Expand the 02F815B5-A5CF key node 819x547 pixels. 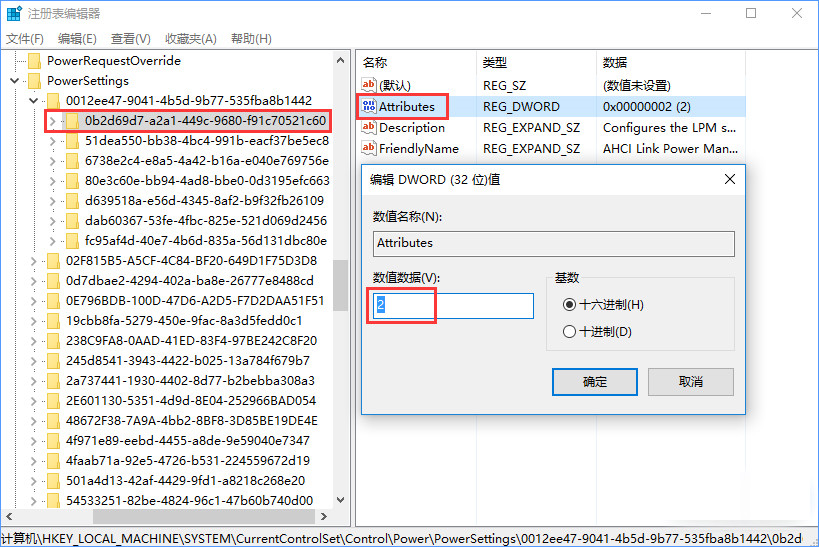point(34,261)
